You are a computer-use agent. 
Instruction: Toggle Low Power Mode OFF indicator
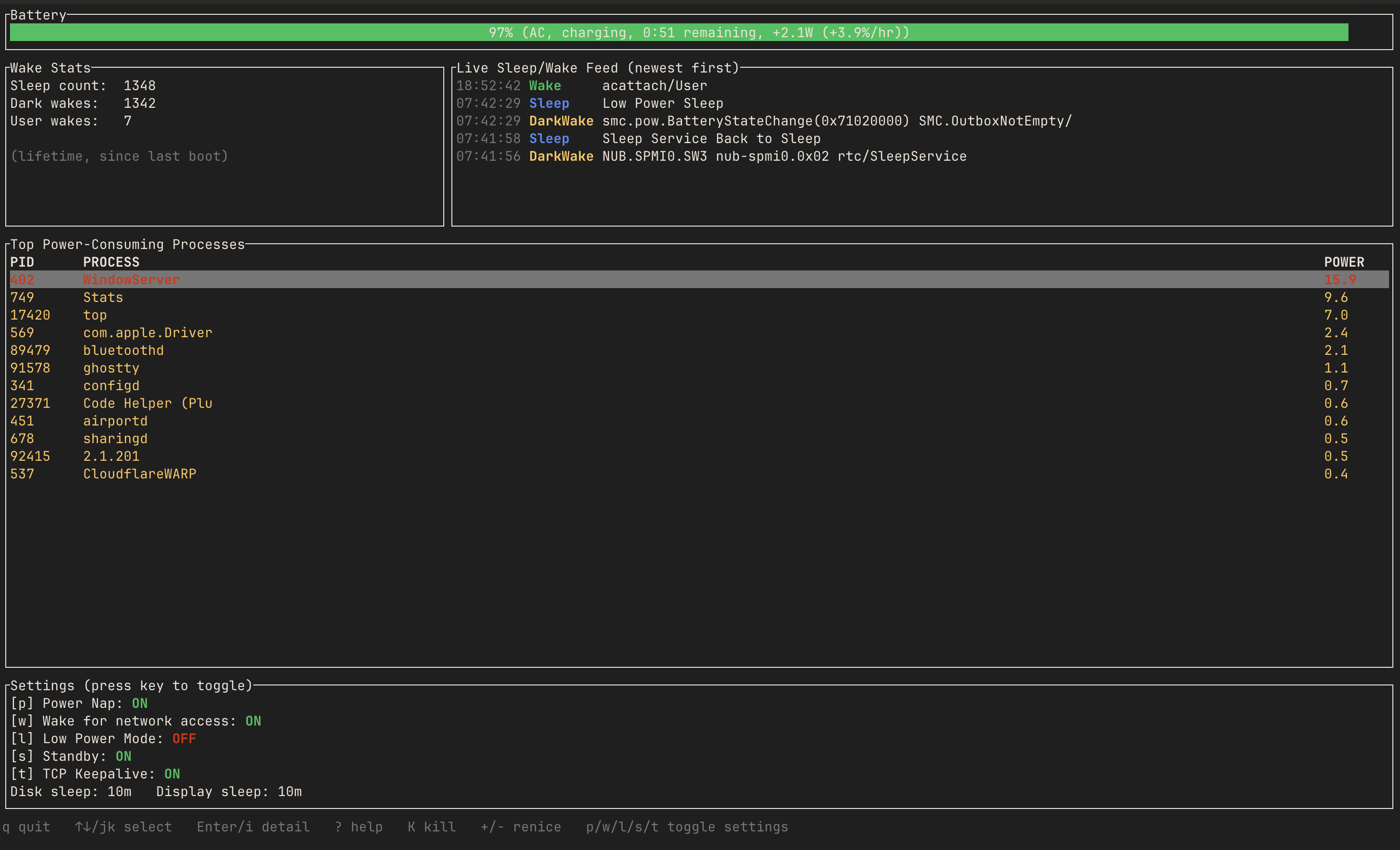coord(184,738)
